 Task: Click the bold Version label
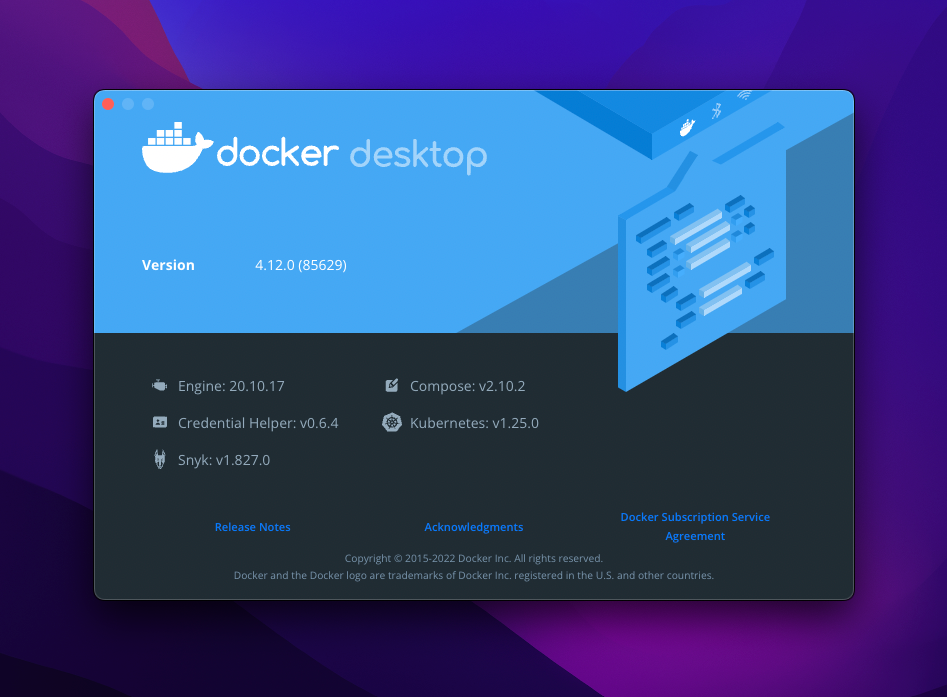(168, 265)
